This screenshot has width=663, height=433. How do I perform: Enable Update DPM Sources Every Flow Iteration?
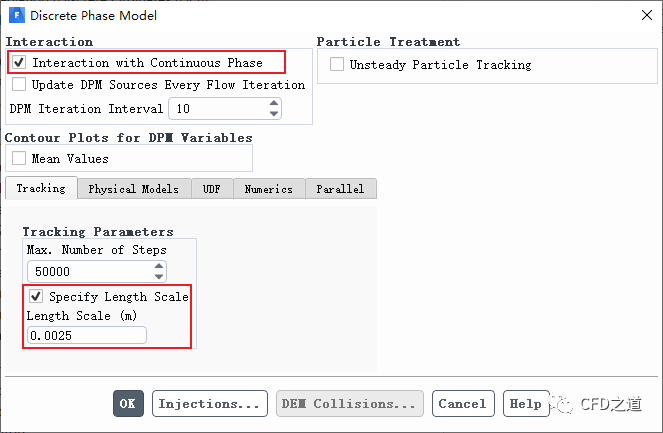(x=20, y=85)
